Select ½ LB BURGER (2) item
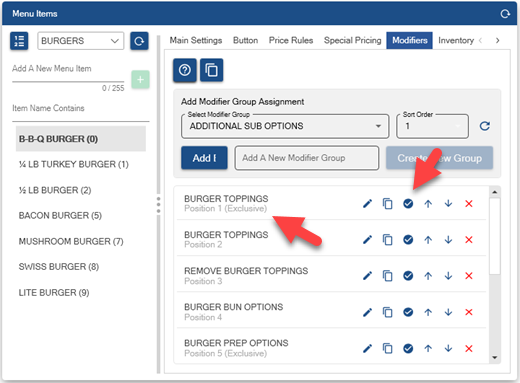 81,190
